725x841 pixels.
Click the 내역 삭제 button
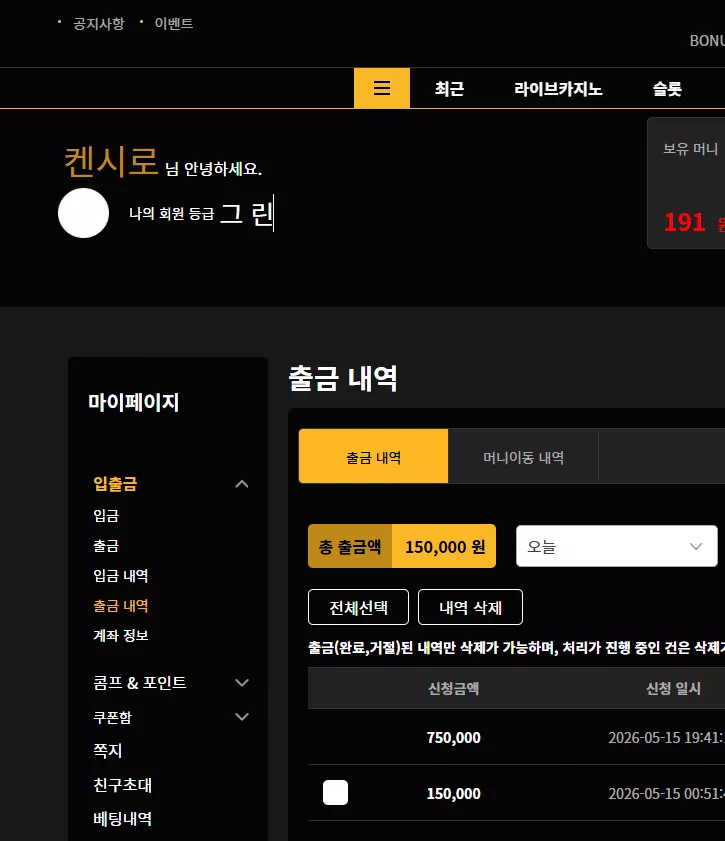pyautogui.click(x=470, y=607)
